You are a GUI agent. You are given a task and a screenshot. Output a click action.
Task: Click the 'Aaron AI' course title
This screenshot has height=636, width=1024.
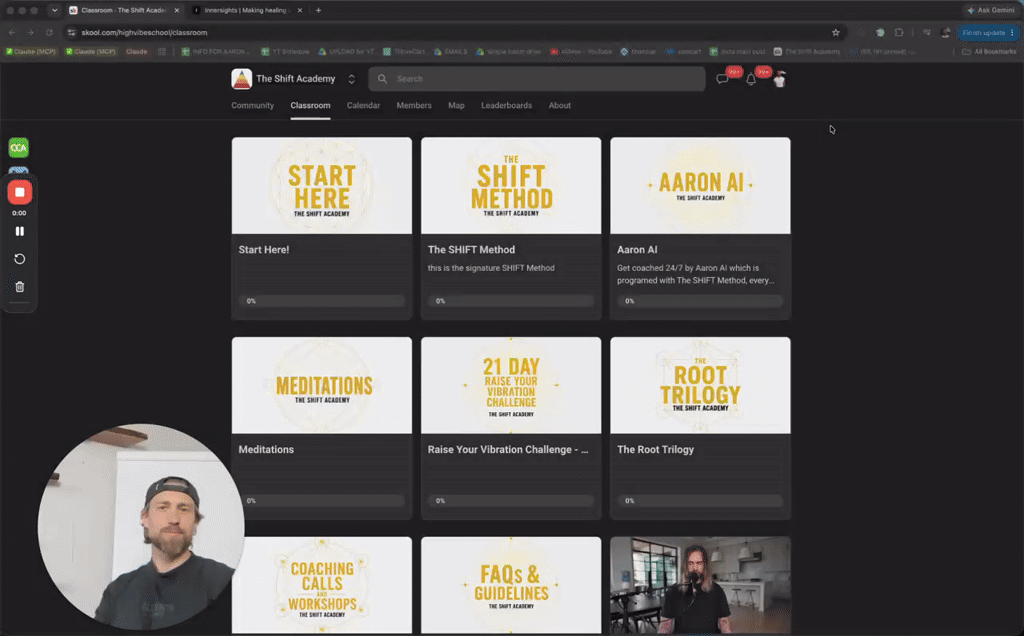click(x=637, y=249)
